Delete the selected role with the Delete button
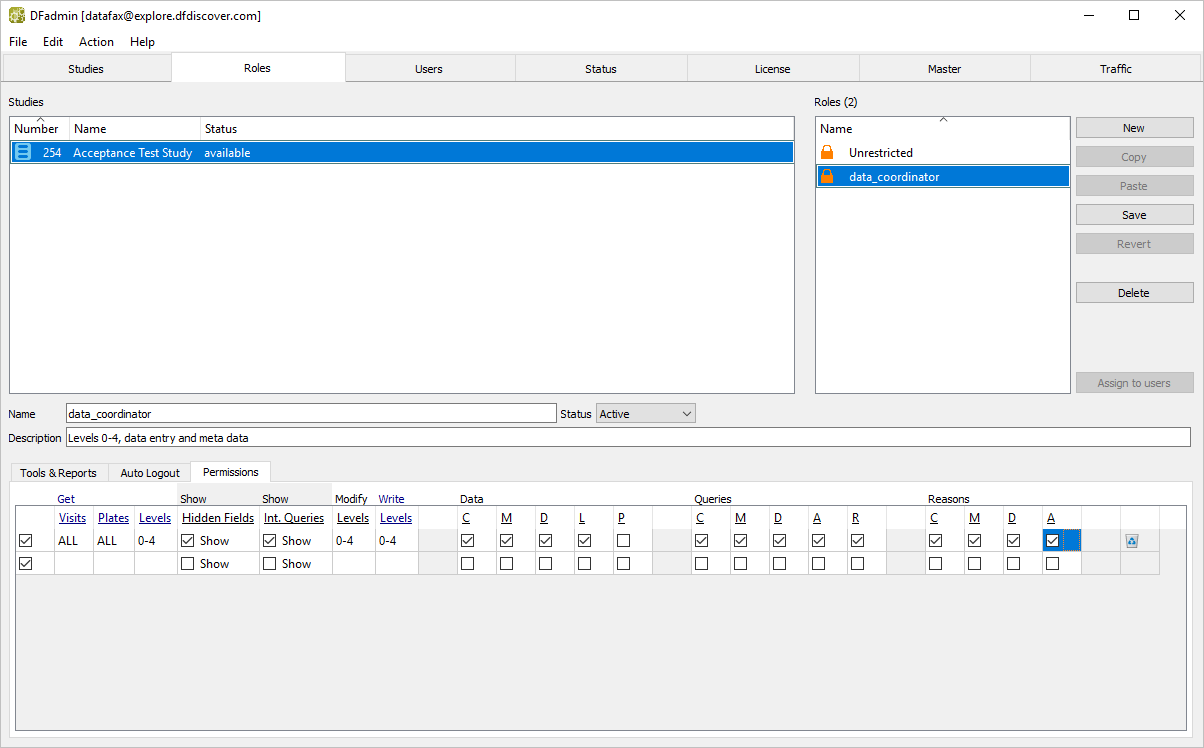Viewport: 1204px width, 748px height. (x=1134, y=293)
